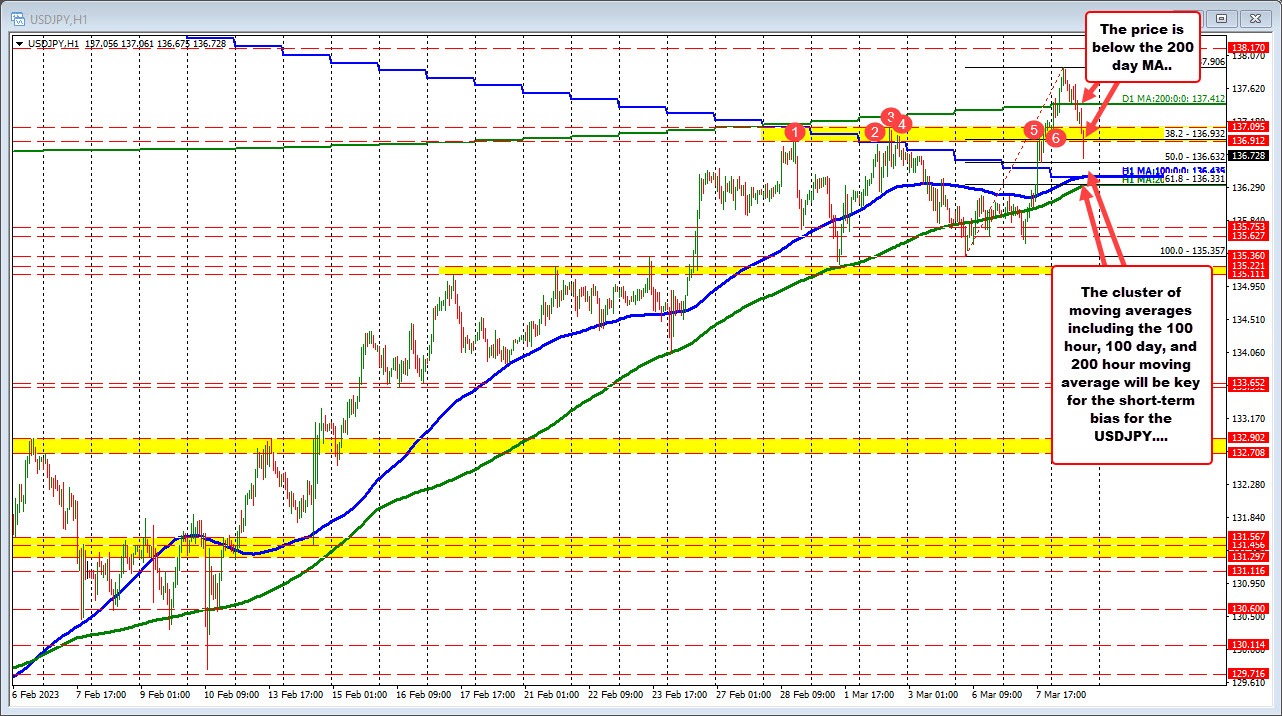Select the 135.753 red price label
This screenshot has width=1282, height=716.
point(1246,228)
